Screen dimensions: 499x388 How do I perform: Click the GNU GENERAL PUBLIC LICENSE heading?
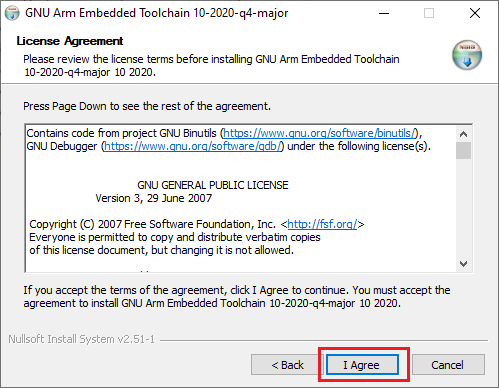point(213,185)
